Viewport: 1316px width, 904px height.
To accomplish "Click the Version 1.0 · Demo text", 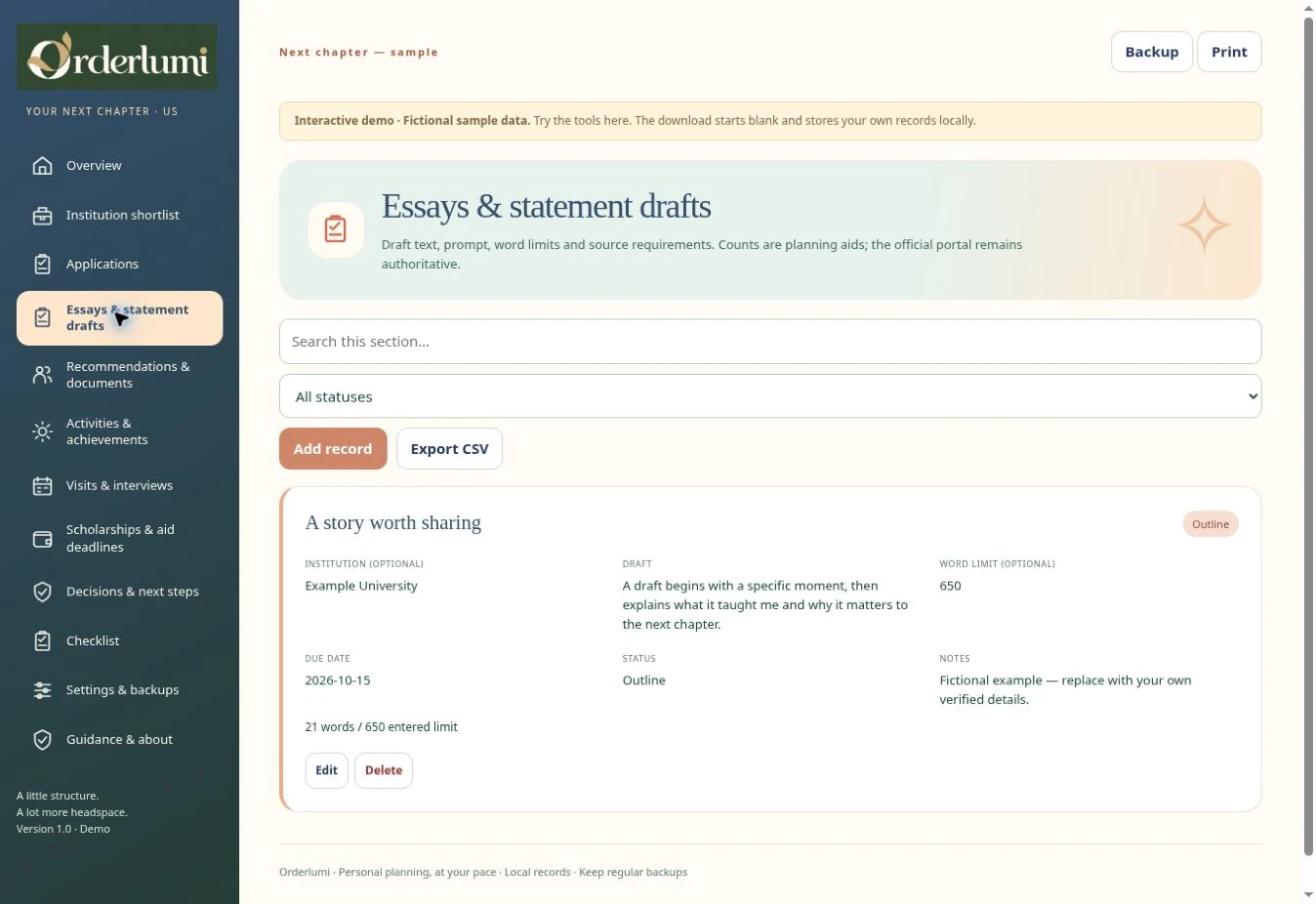I will (63, 829).
